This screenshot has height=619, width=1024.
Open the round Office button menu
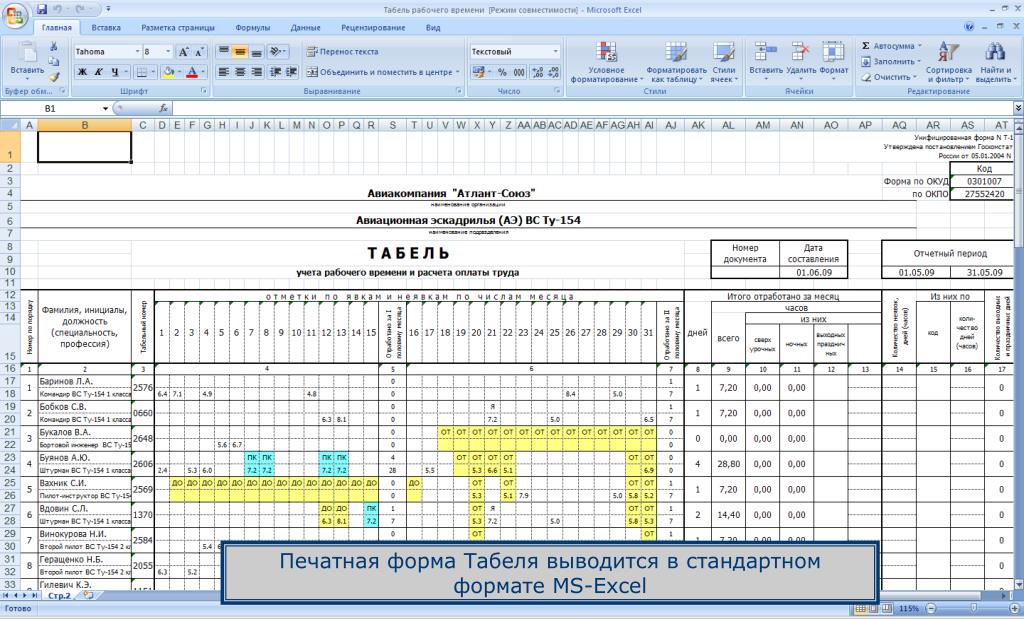point(14,14)
